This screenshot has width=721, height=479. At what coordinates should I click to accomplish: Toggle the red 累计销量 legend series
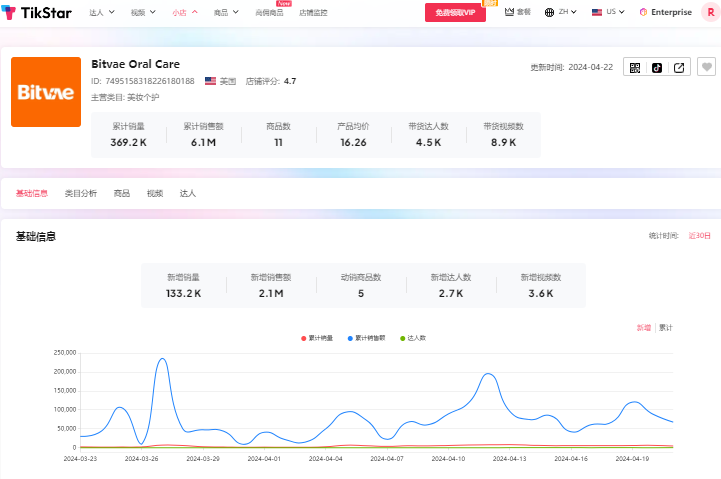317,338
